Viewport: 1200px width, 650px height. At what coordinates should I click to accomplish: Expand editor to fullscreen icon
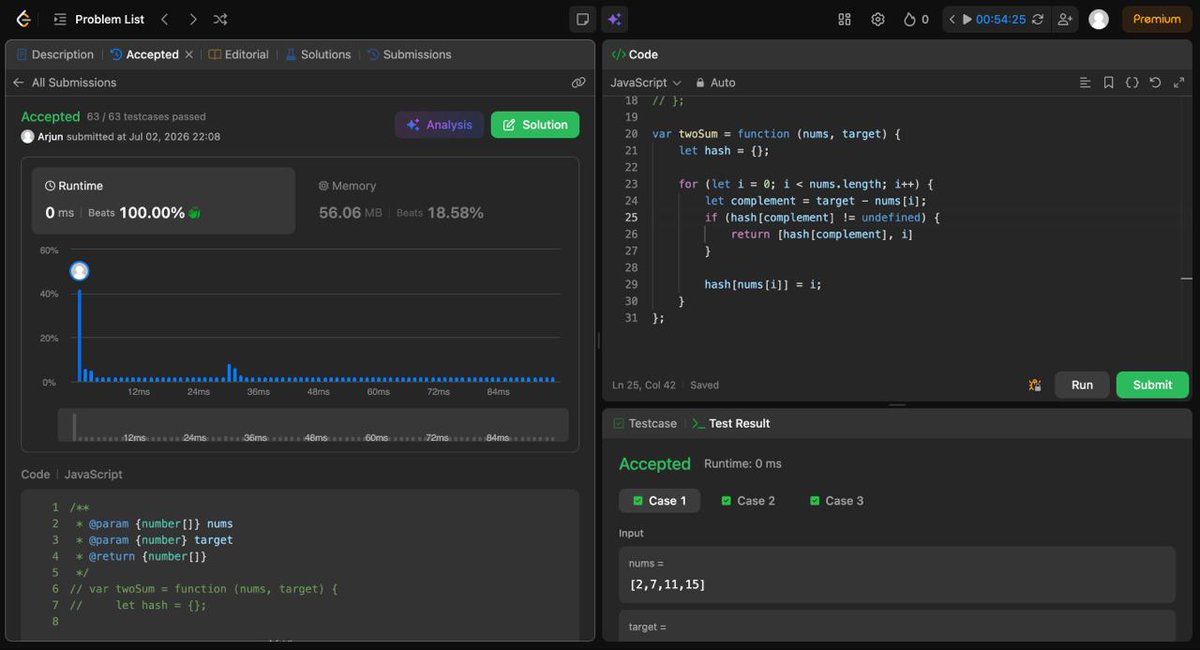[1179, 82]
